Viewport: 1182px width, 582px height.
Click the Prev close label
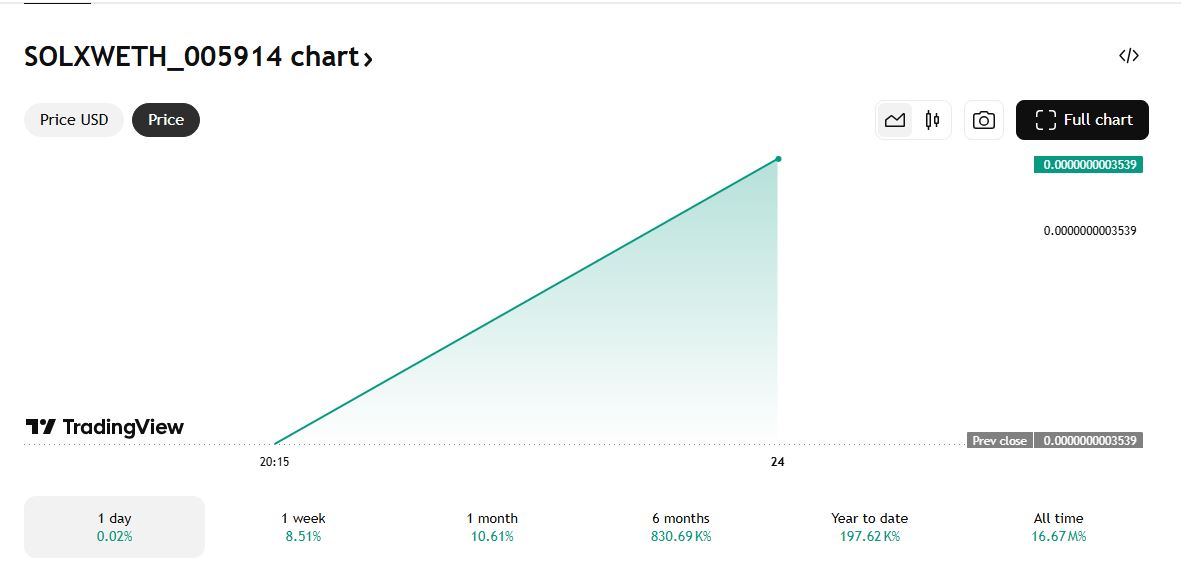point(999,440)
